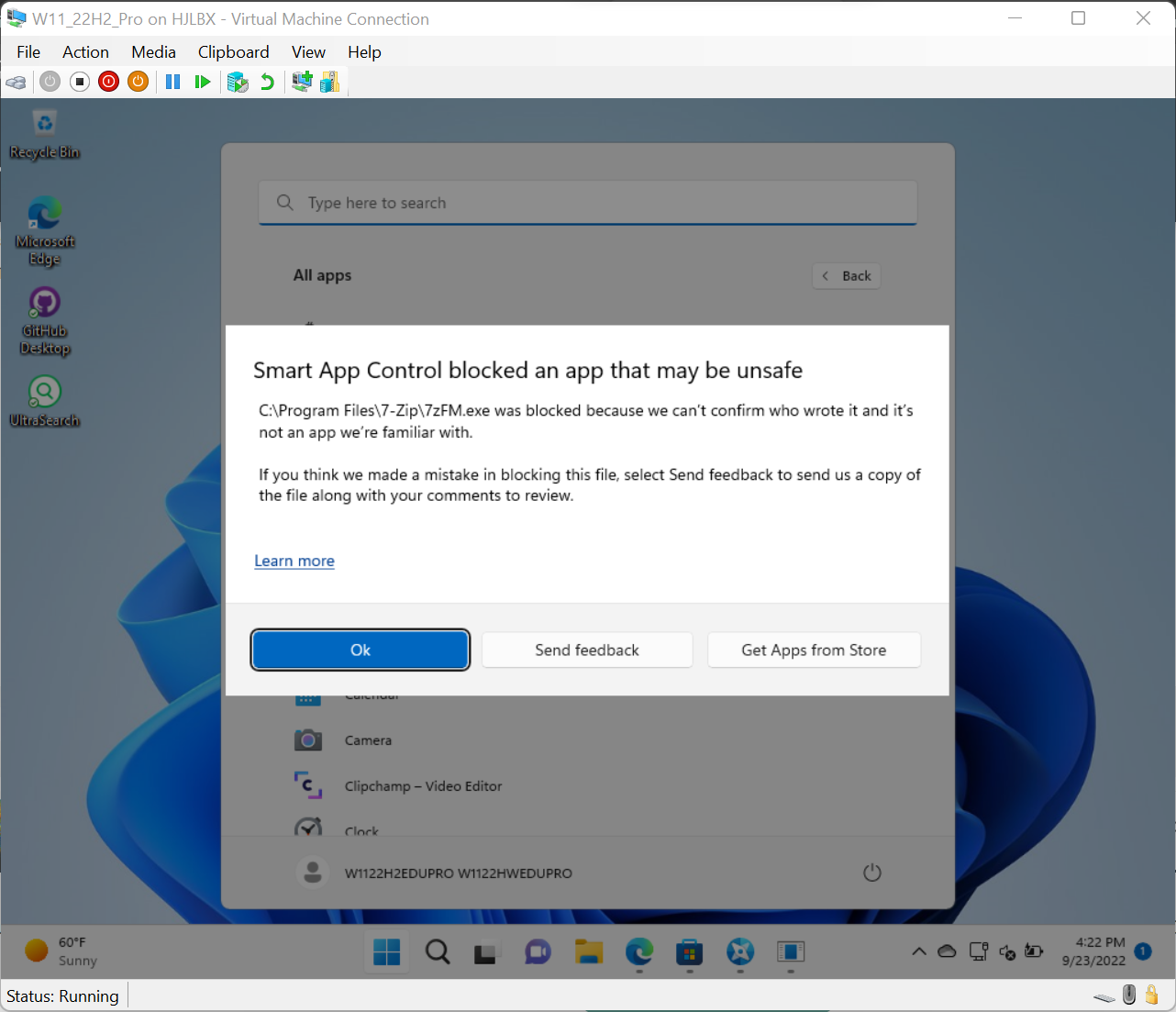
Task: Open Microsoft Store from the taskbar
Action: [689, 952]
